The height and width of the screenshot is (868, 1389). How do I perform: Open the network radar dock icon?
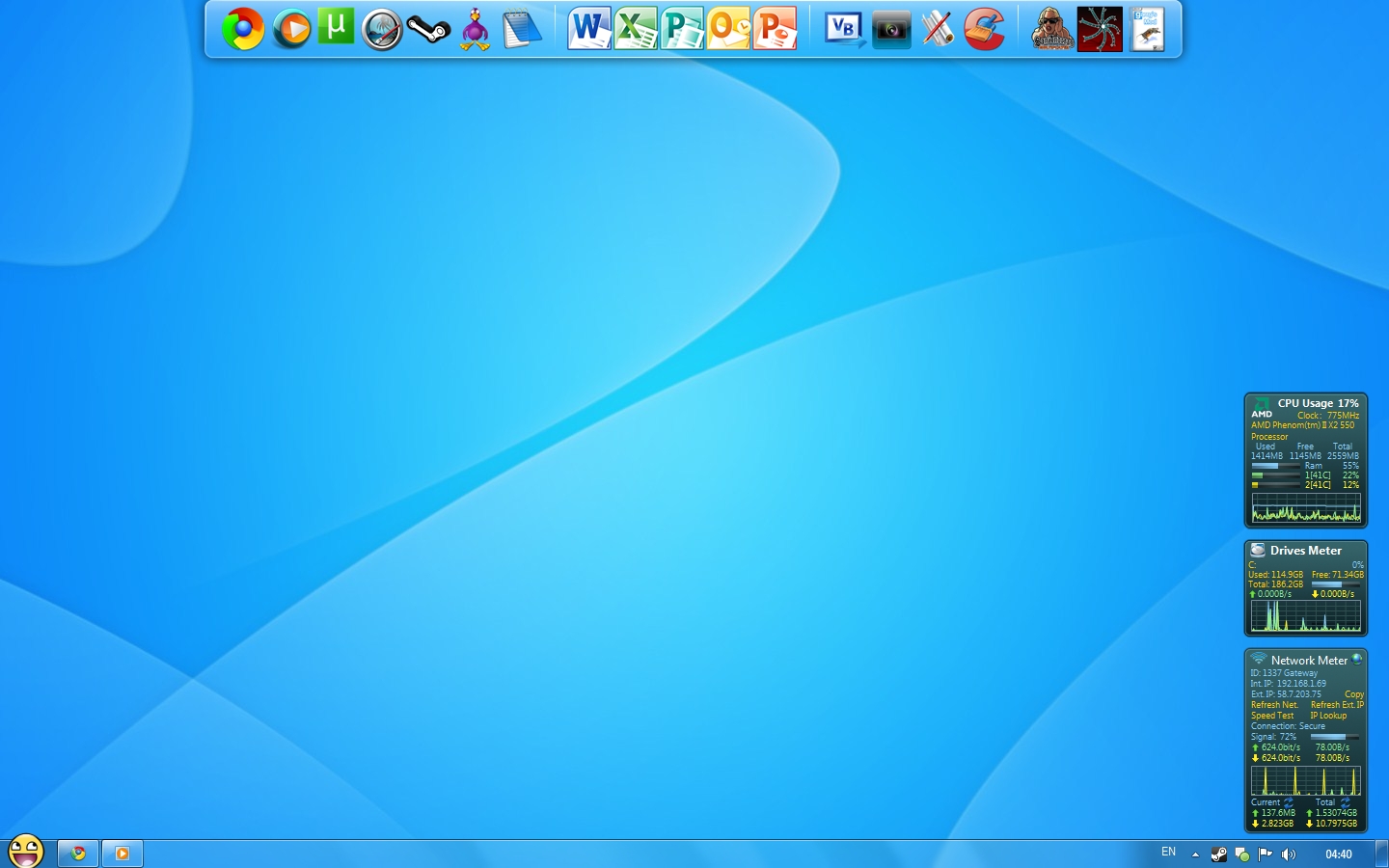382,30
